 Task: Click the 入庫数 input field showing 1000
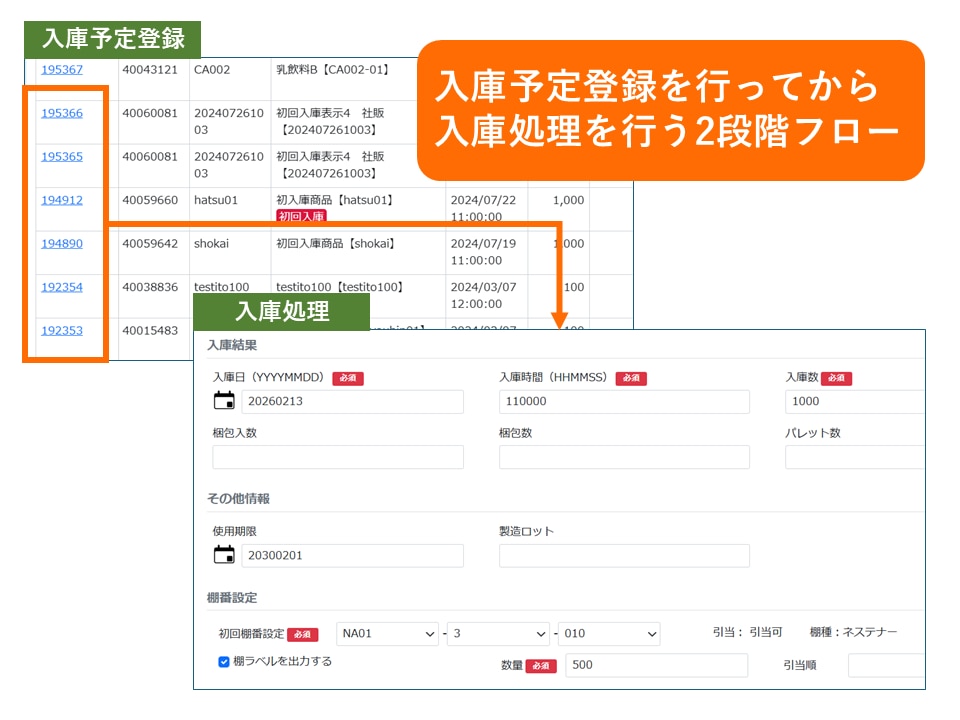point(854,402)
